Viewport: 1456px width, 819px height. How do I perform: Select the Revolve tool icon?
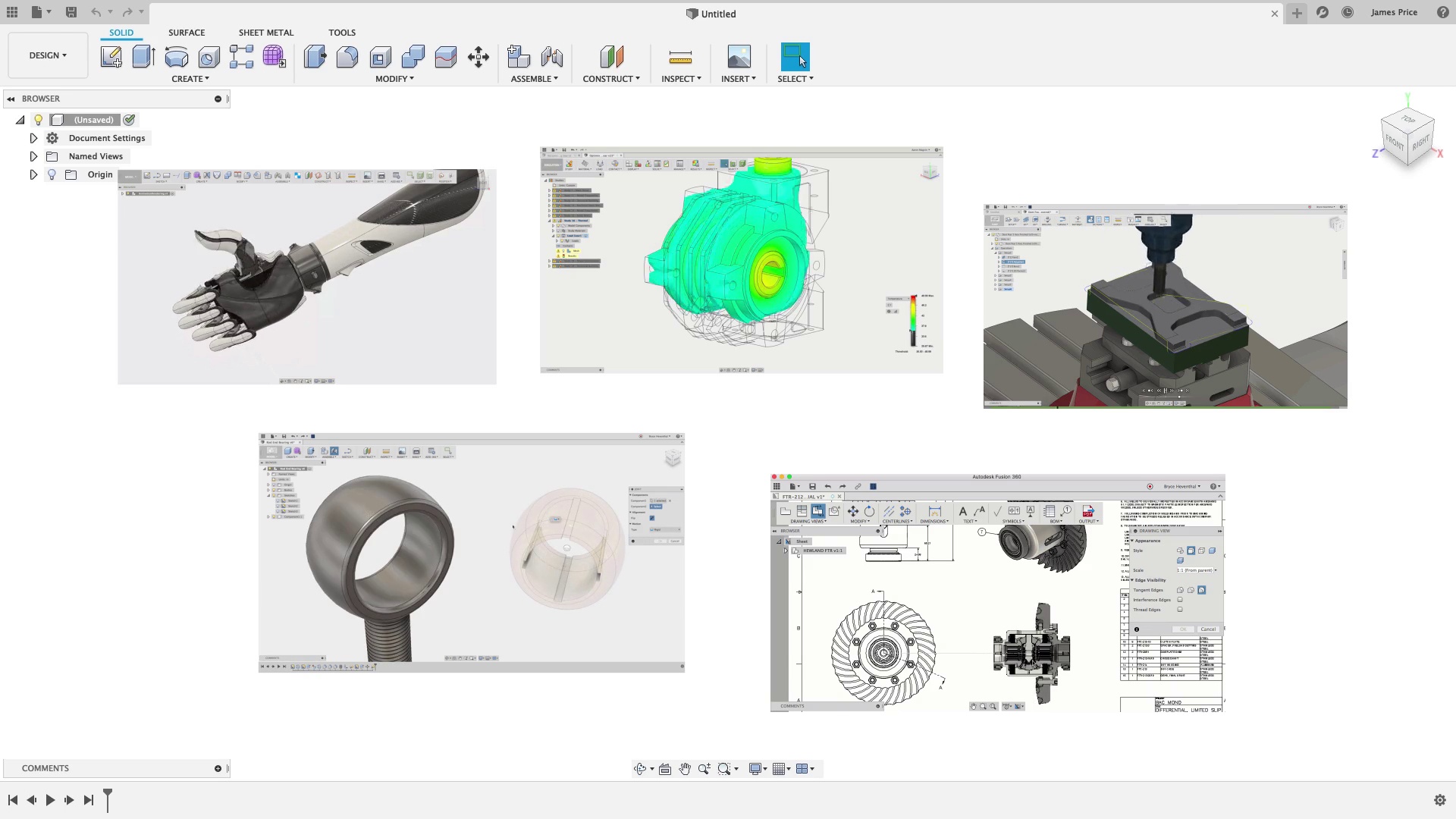(x=176, y=57)
